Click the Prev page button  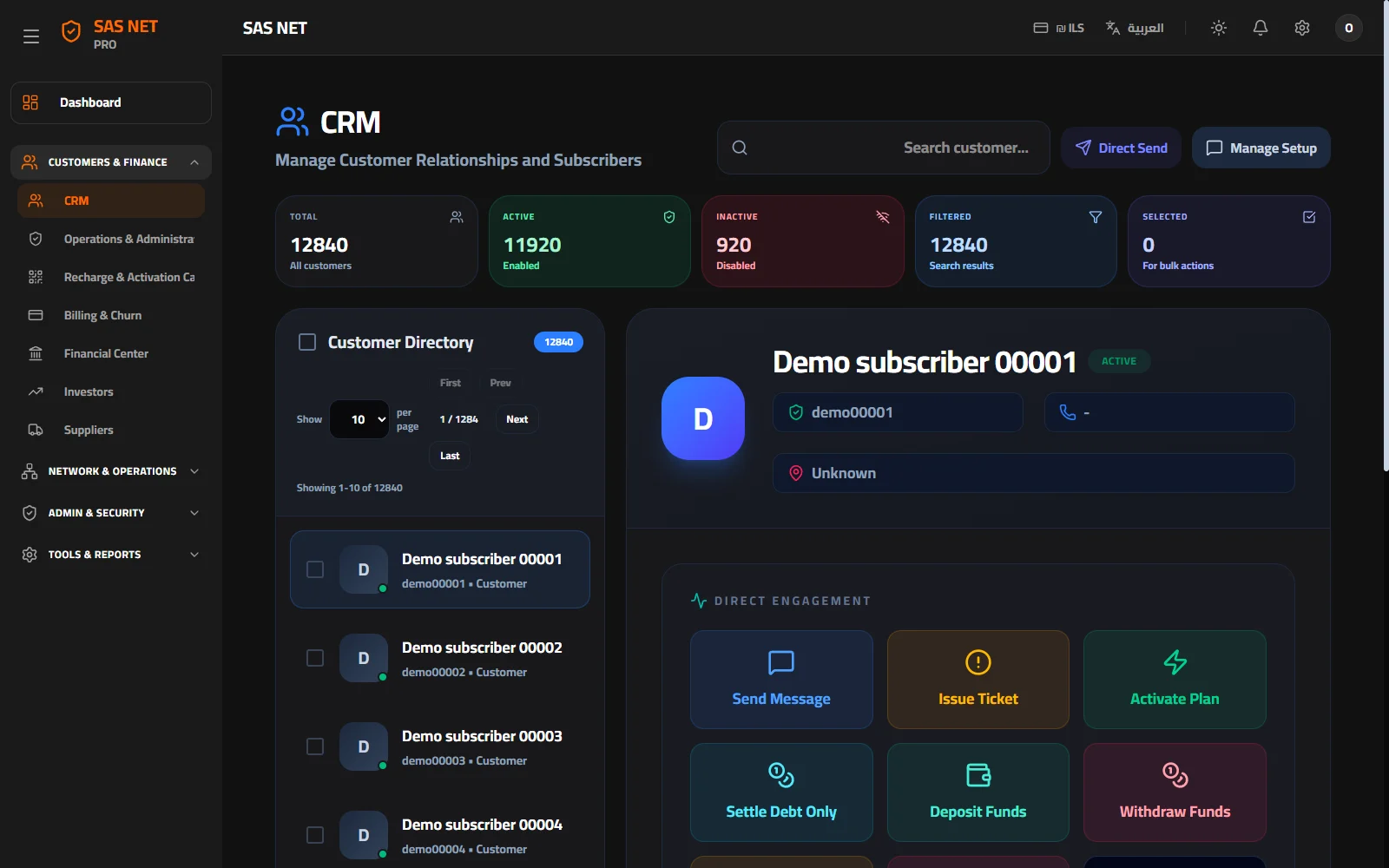tap(500, 383)
